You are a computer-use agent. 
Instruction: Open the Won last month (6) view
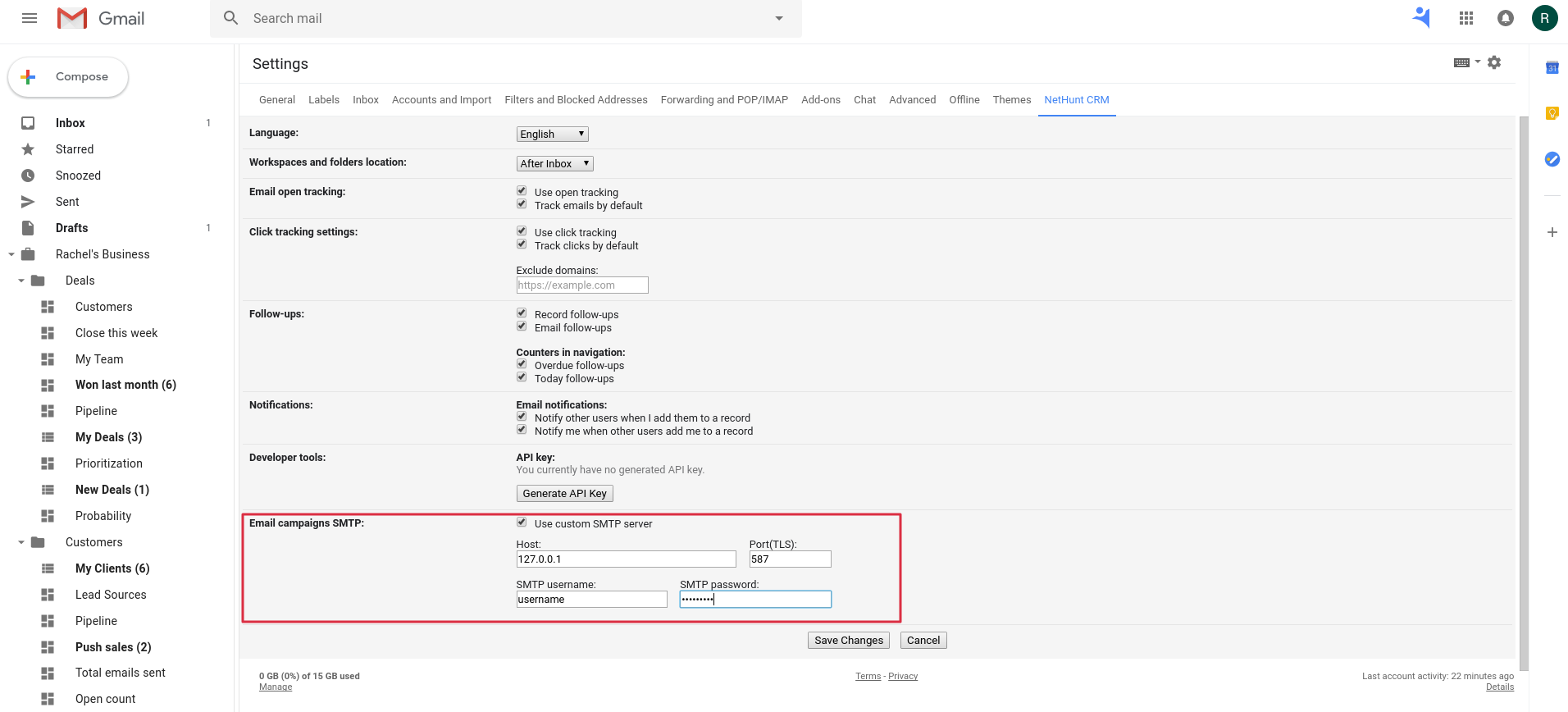(x=125, y=385)
